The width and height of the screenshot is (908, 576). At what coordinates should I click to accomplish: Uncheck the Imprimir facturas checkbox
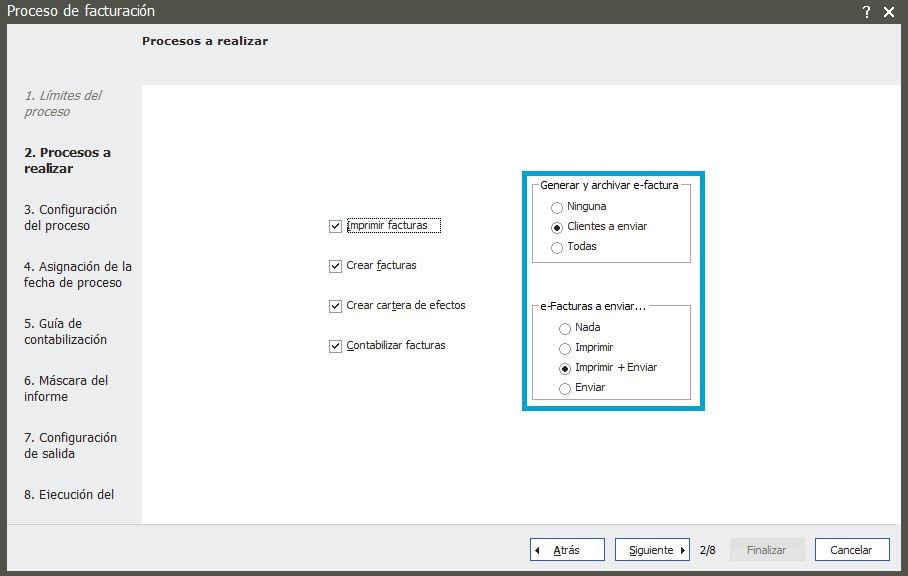[x=335, y=226]
